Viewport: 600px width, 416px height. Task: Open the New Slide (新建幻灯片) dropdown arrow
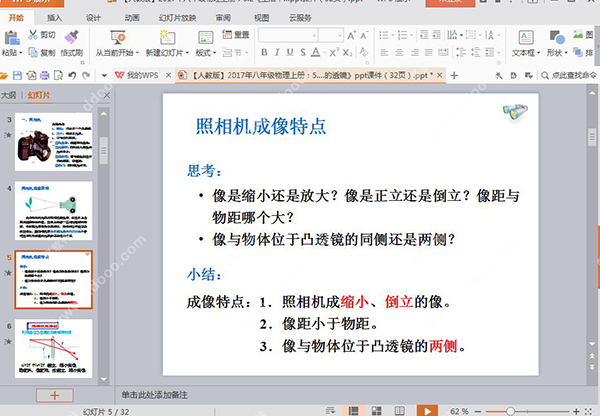[187, 53]
